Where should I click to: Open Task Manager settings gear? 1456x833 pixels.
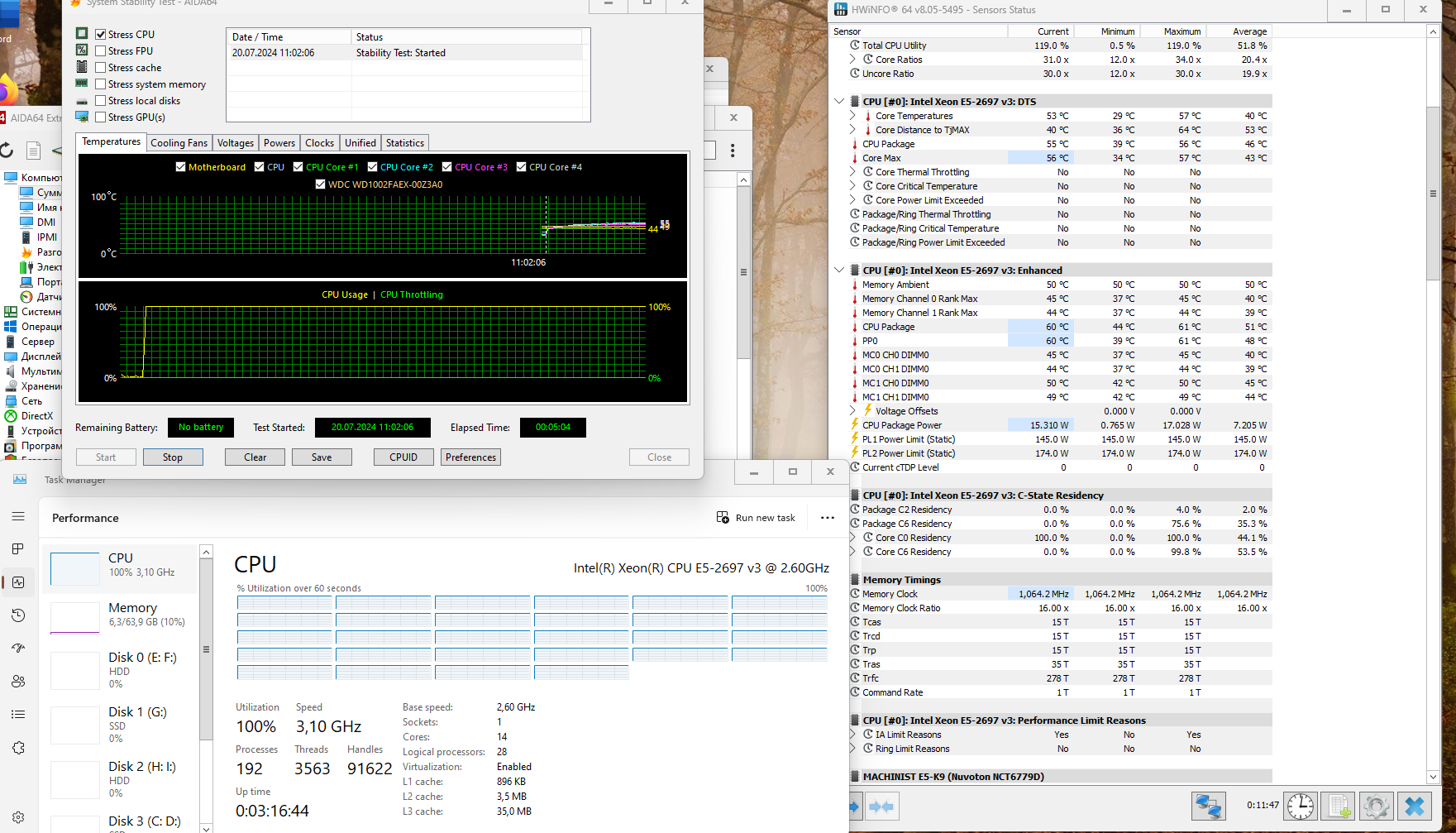(x=18, y=817)
